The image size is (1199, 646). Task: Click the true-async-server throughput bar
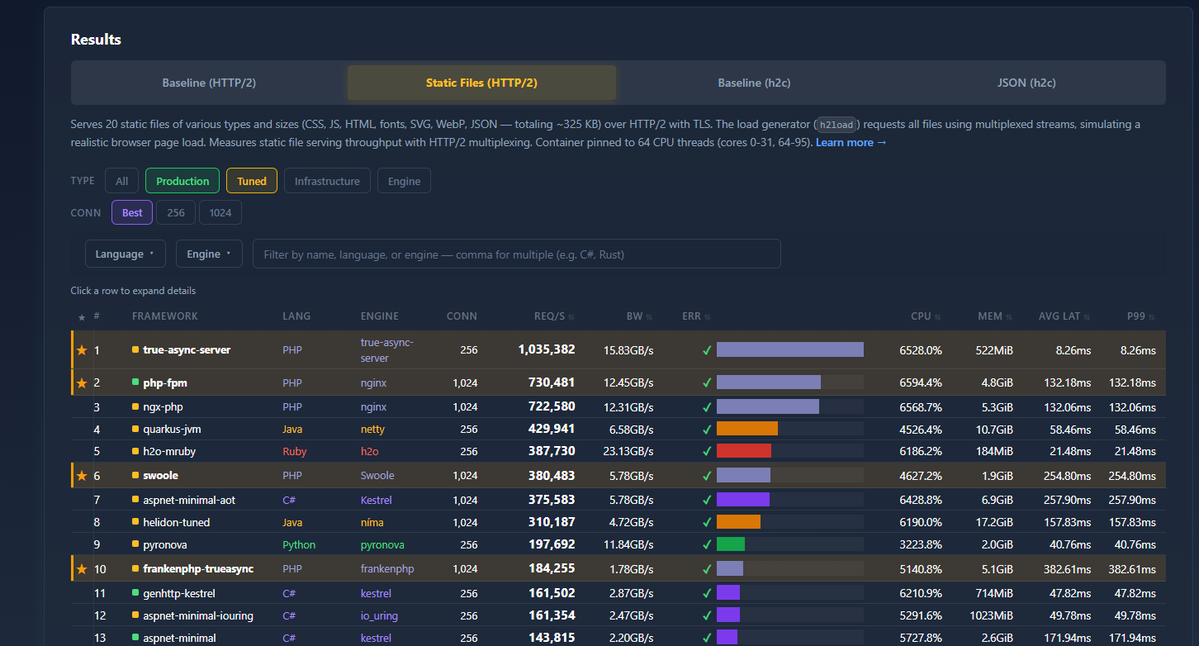point(790,349)
